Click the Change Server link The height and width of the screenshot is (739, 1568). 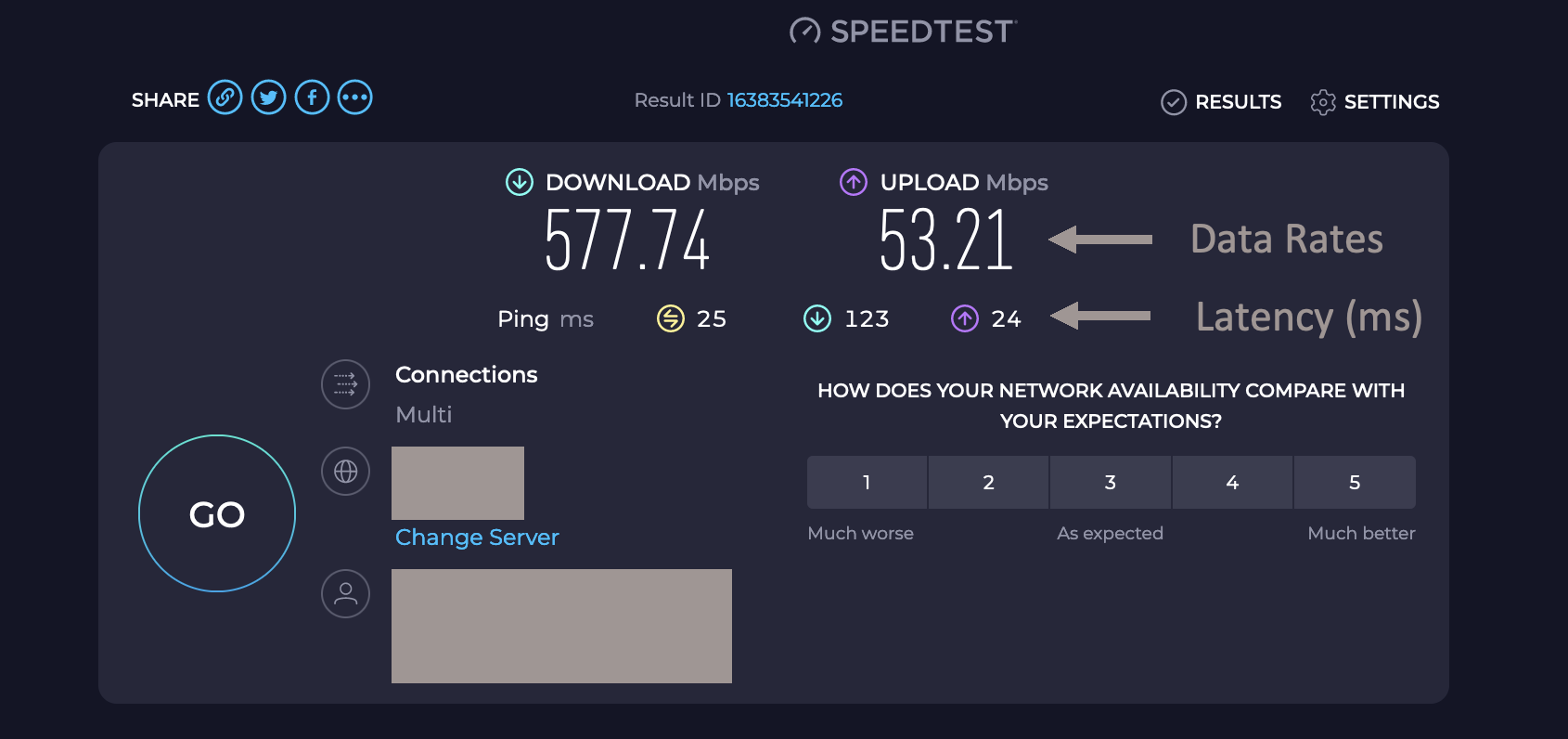477,538
